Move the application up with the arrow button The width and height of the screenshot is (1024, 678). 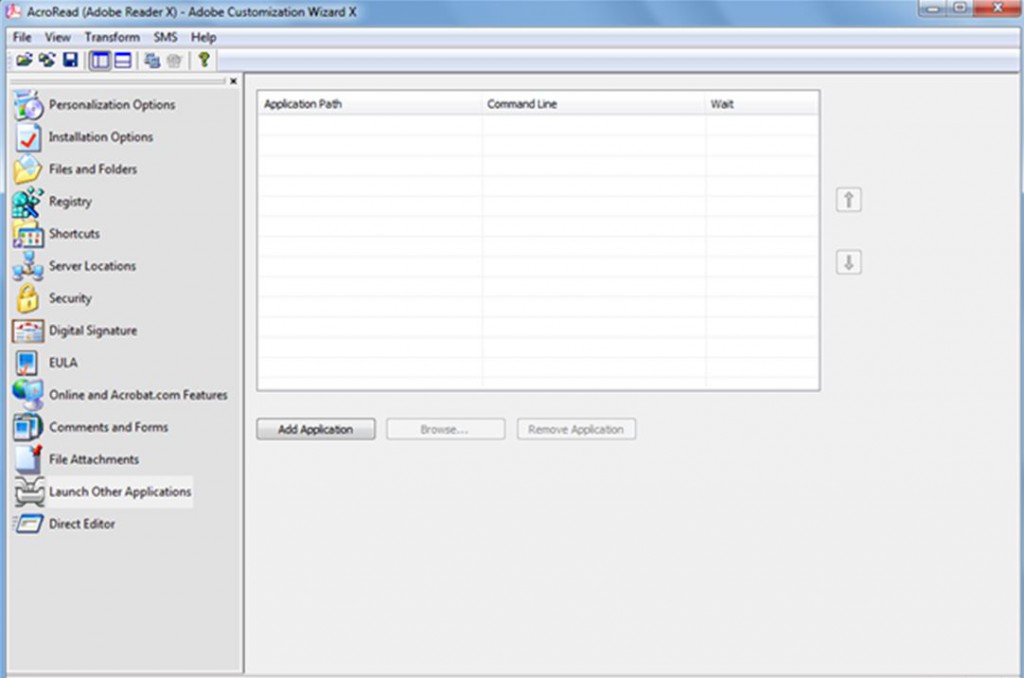848,200
